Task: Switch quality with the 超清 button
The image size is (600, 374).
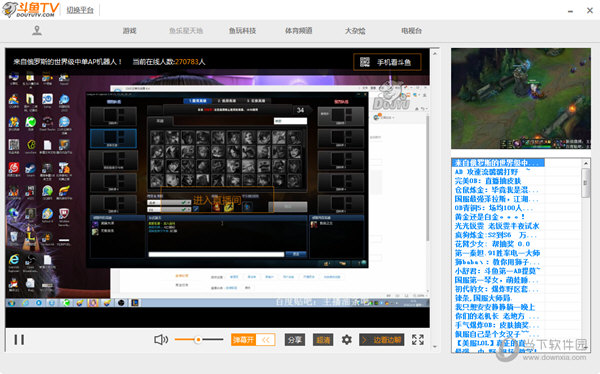Action: coord(323,340)
